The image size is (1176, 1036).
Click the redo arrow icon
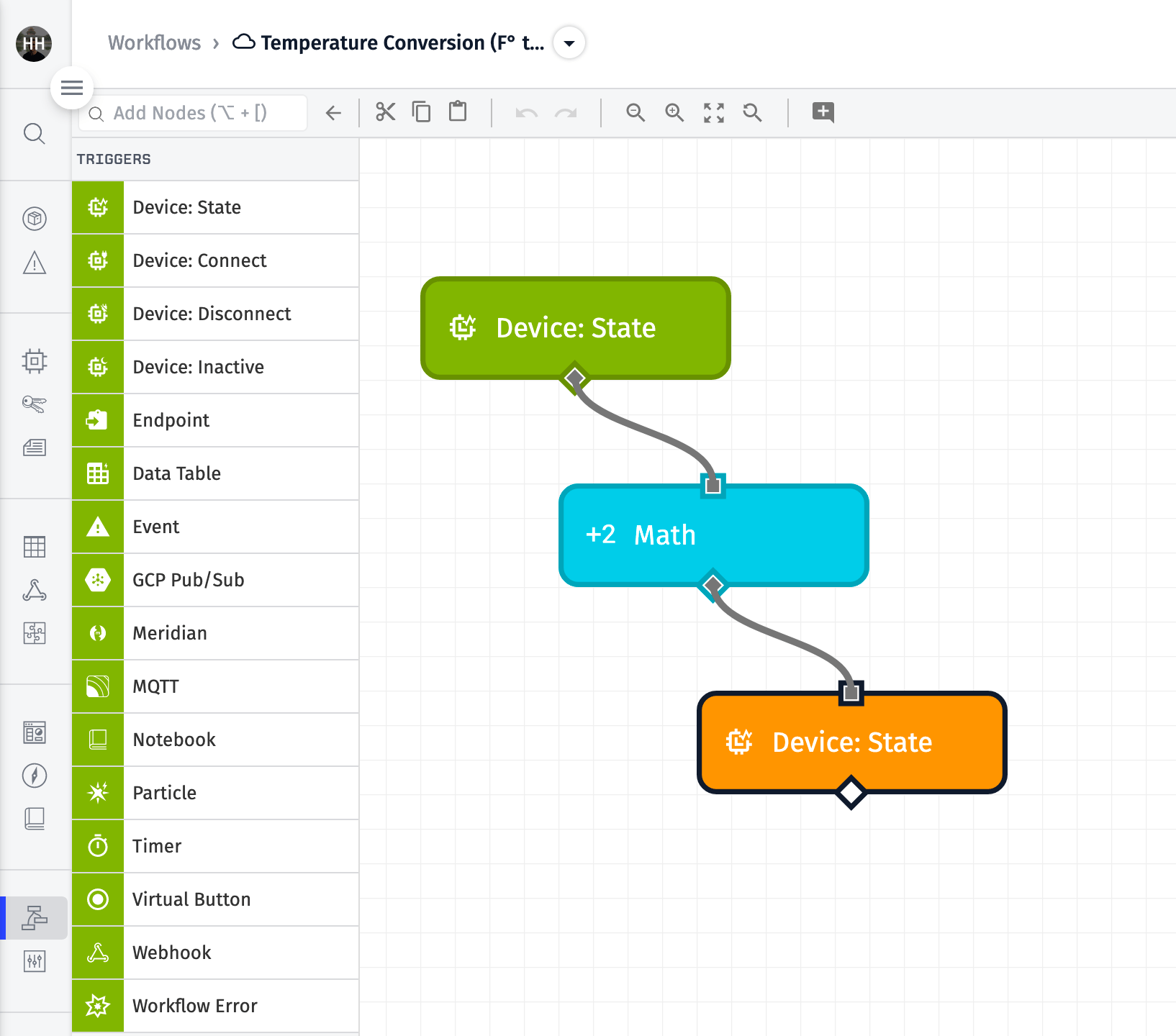pyautogui.click(x=566, y=113)
